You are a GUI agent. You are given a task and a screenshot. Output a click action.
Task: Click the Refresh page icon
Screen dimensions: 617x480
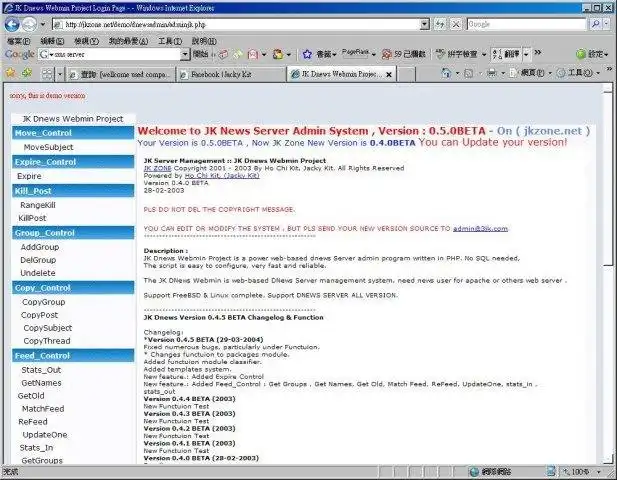440,24
